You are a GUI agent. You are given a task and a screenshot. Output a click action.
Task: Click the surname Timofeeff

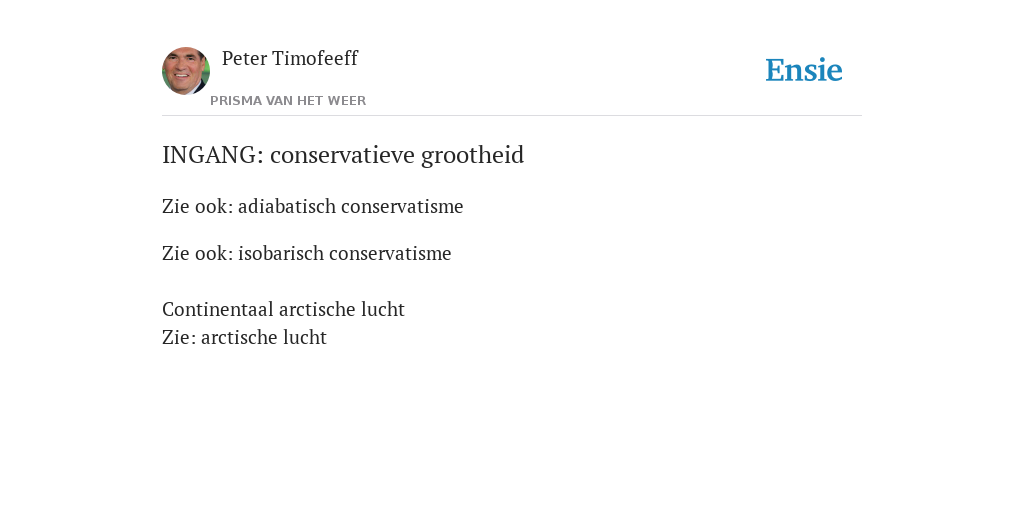coord(315,58)
